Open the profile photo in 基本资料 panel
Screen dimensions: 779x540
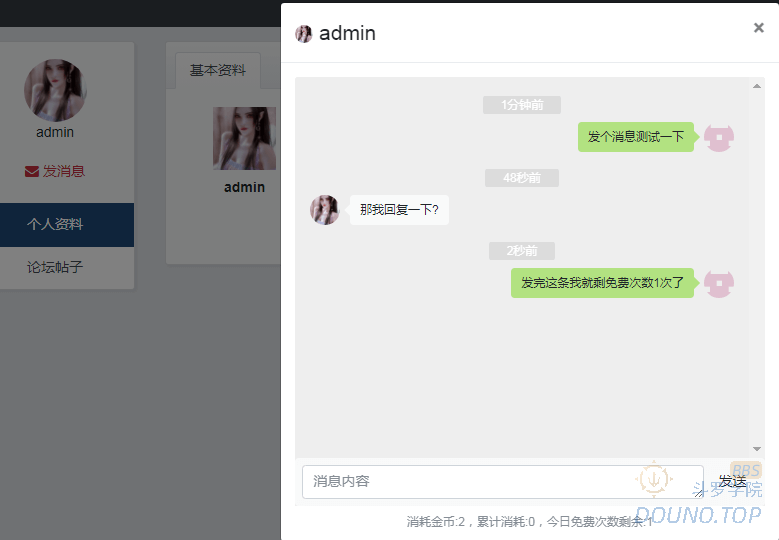click(244, 138)
